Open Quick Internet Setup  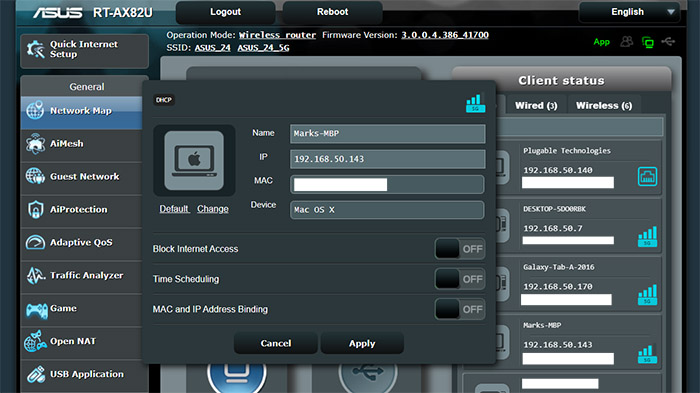coord(84,50)
